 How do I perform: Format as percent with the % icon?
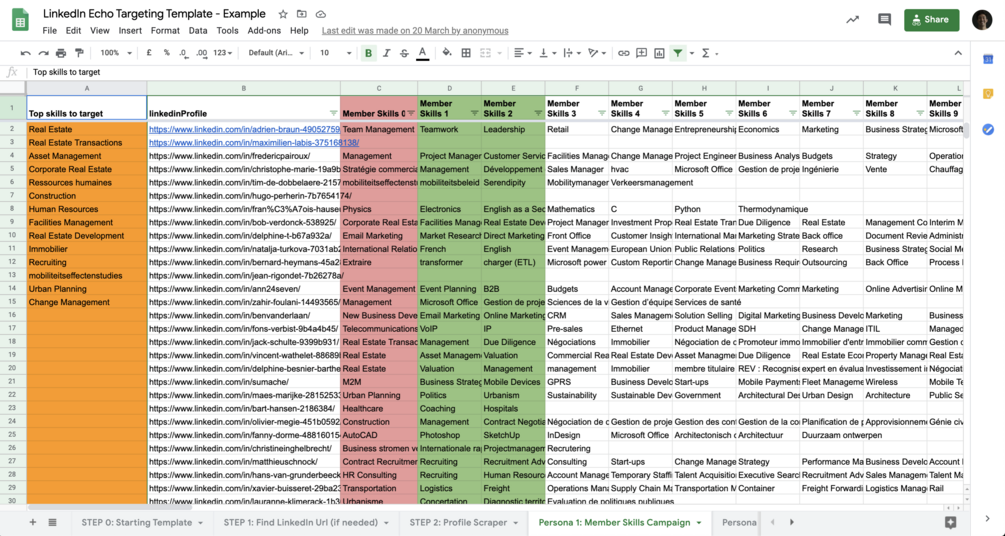pyautogui.click(x=167, y=53)
